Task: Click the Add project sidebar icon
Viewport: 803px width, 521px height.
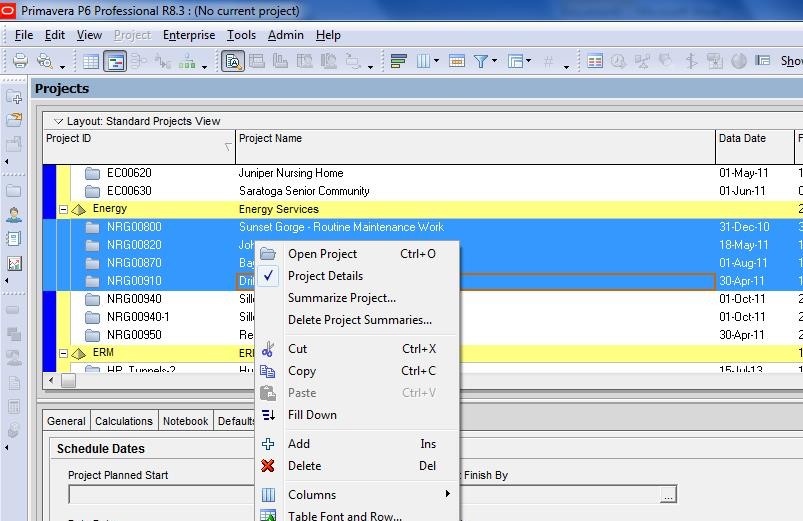Action: tap(14, 97)
